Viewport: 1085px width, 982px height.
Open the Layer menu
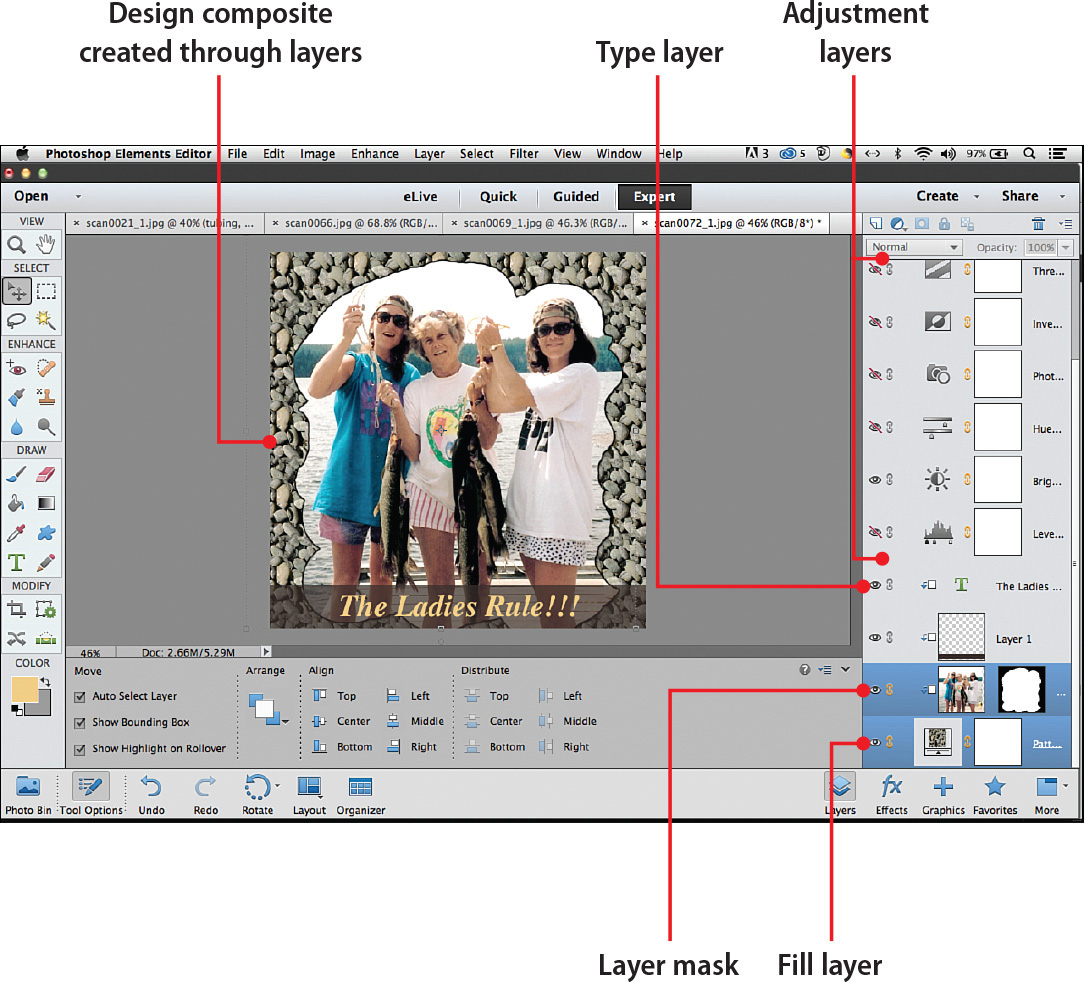click(x=429, y=154)
